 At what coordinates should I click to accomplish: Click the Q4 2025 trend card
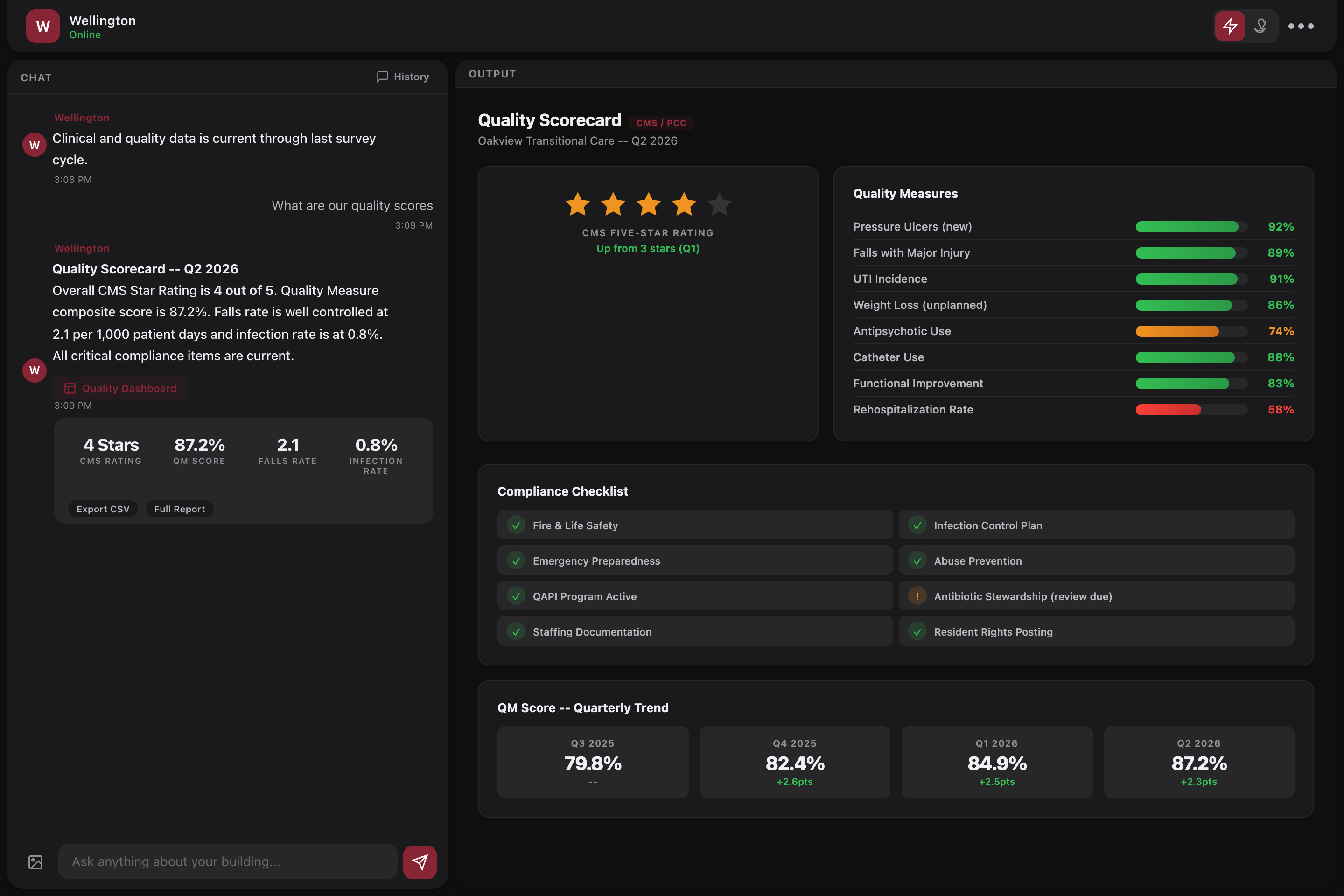[795, 762]
